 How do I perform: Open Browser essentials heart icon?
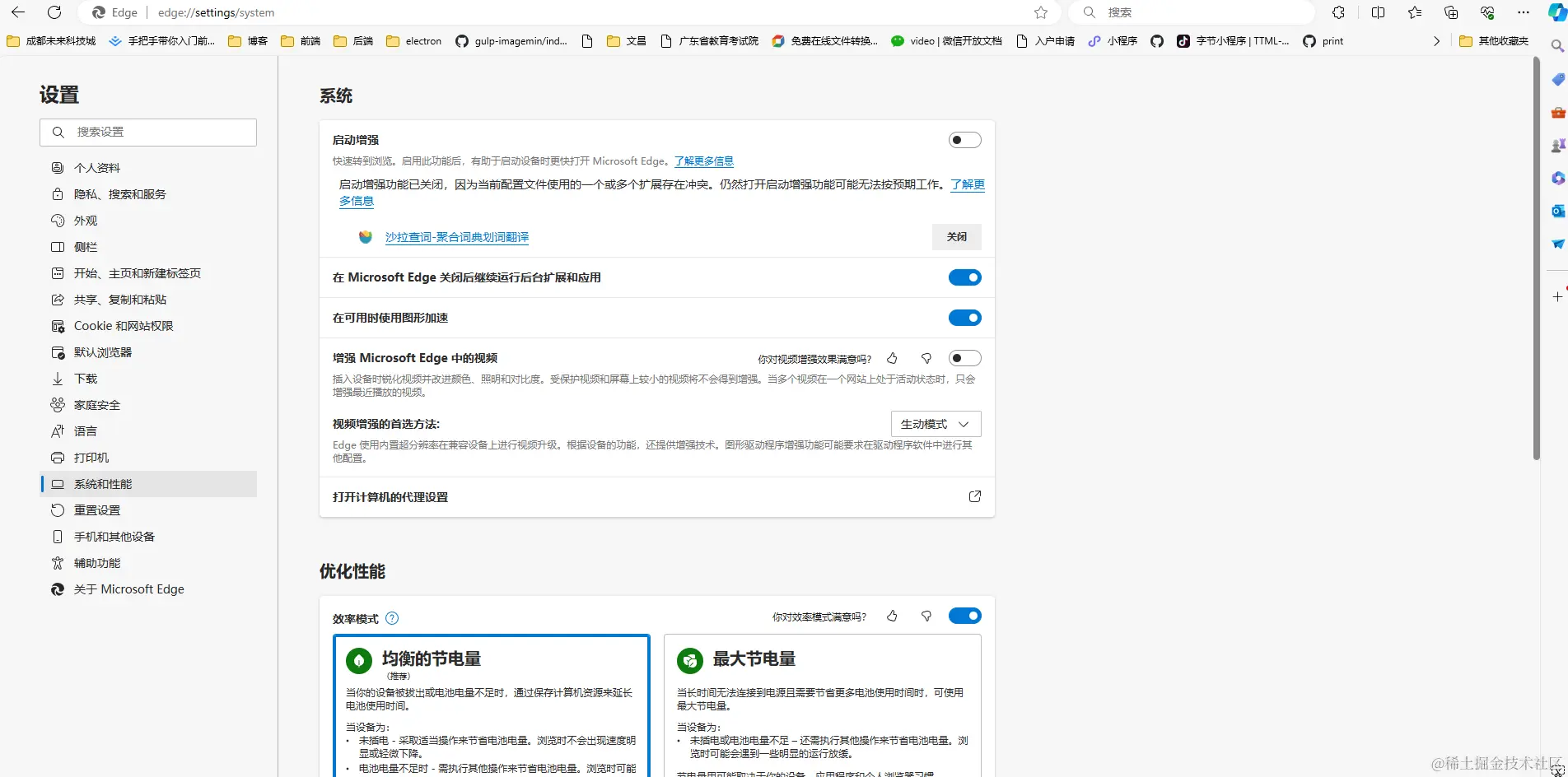pos(1487,12)
